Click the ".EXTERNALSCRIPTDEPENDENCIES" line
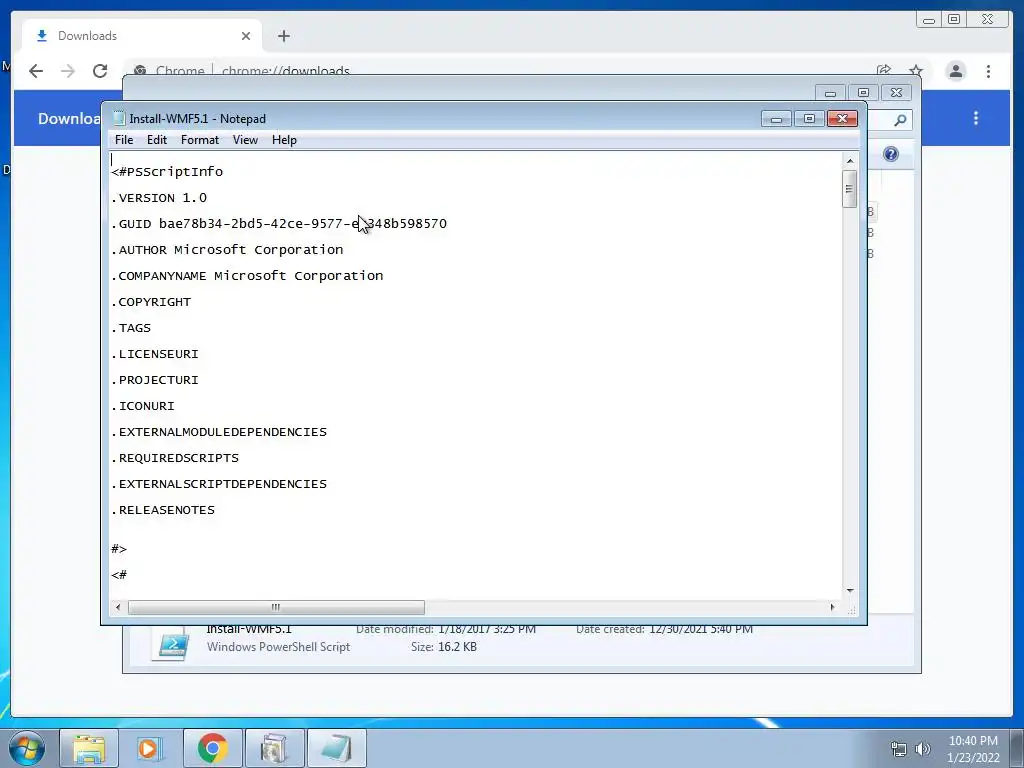1024x768 pixels. [219, 484]
